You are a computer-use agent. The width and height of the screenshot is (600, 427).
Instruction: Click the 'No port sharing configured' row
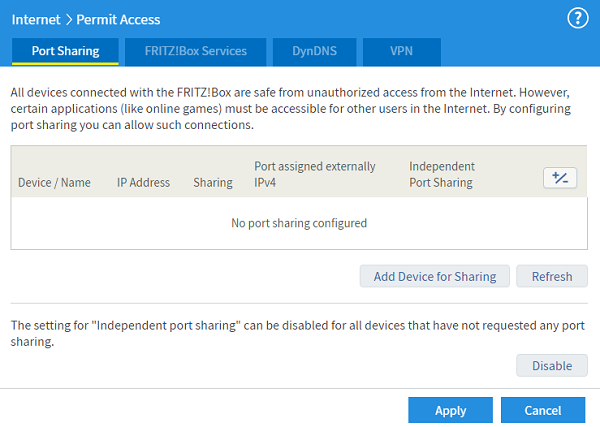[299, 223]
